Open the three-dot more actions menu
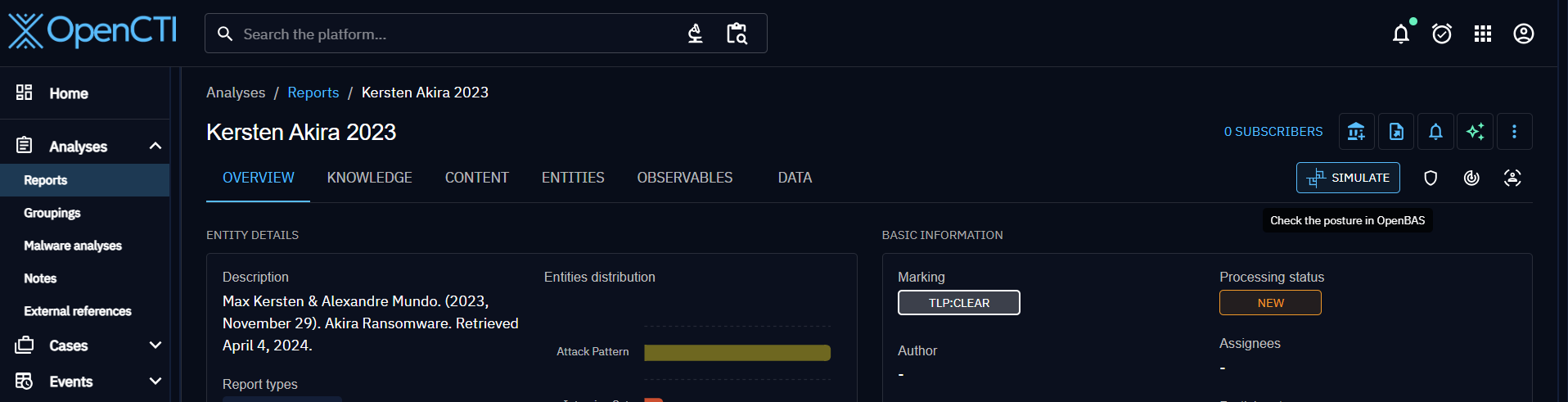 [1514, 132]
